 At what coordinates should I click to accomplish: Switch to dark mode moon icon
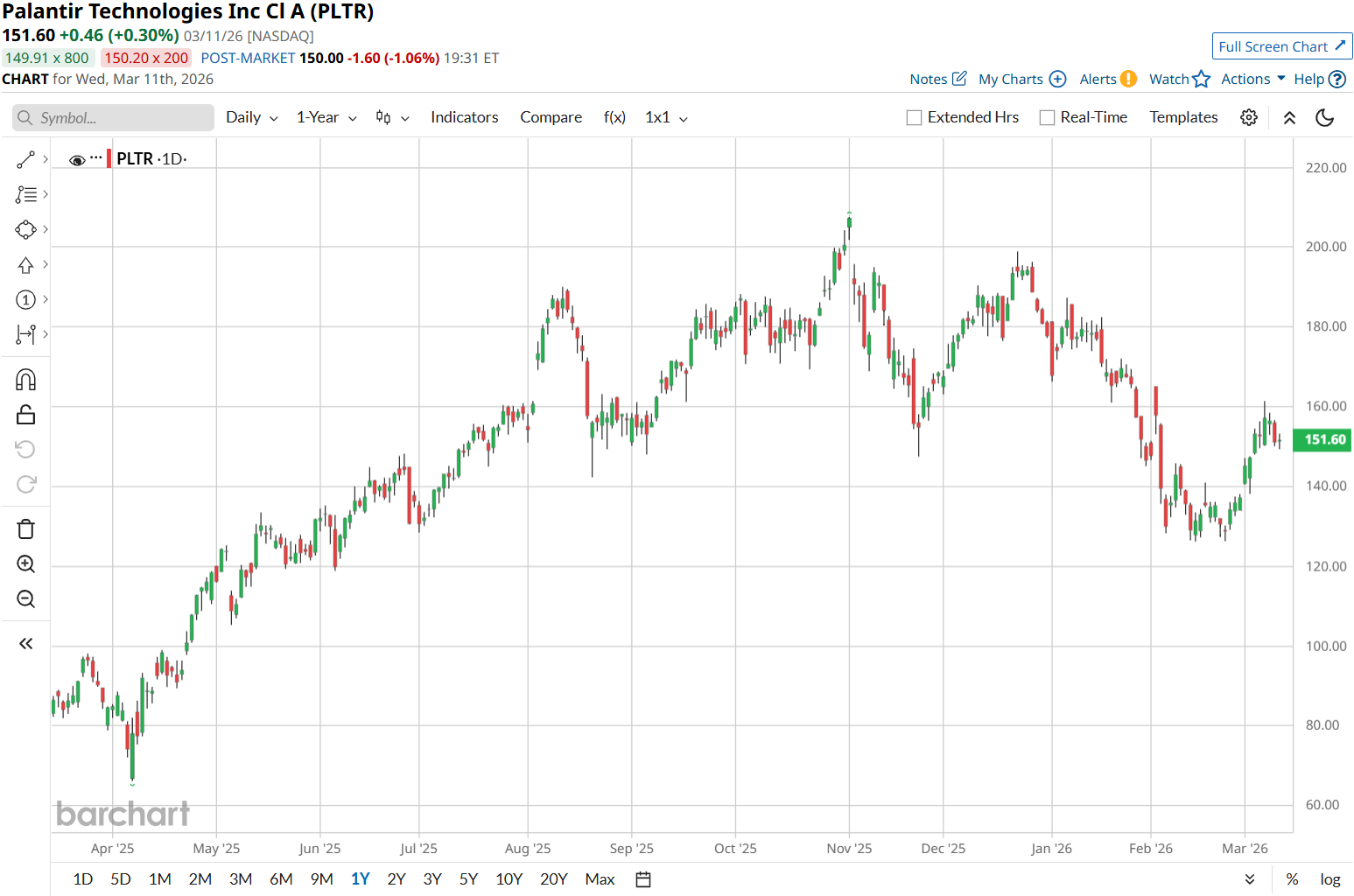[1325, 117]
